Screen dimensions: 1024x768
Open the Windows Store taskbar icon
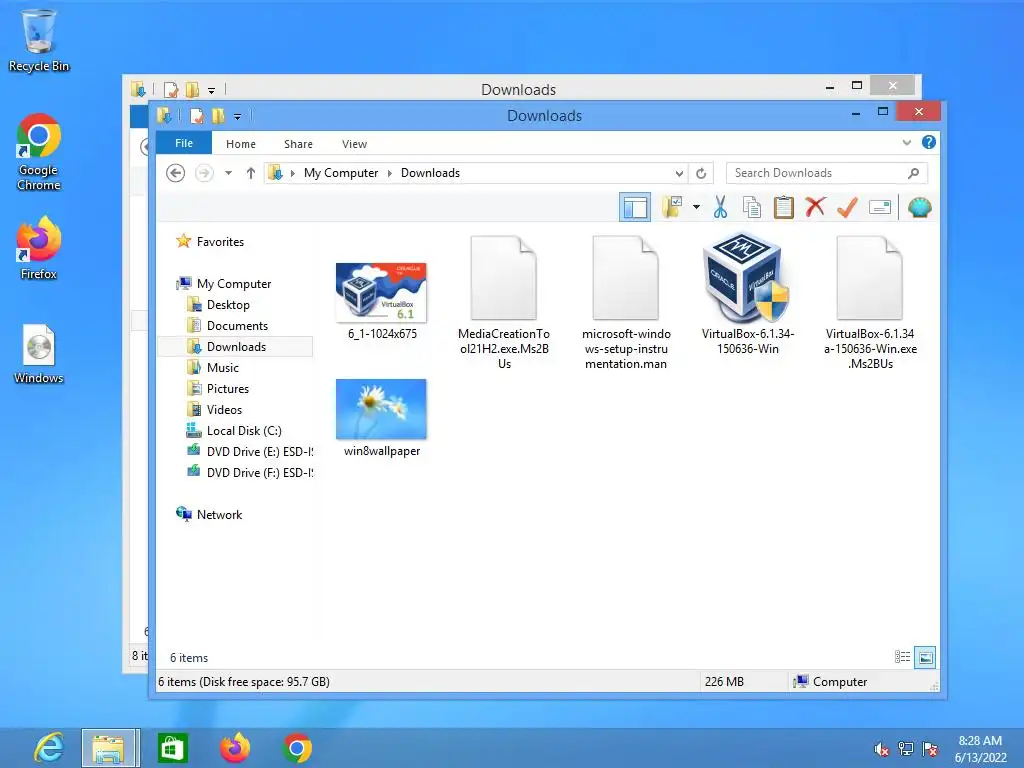pyautogui.click(x=173, y=748)
